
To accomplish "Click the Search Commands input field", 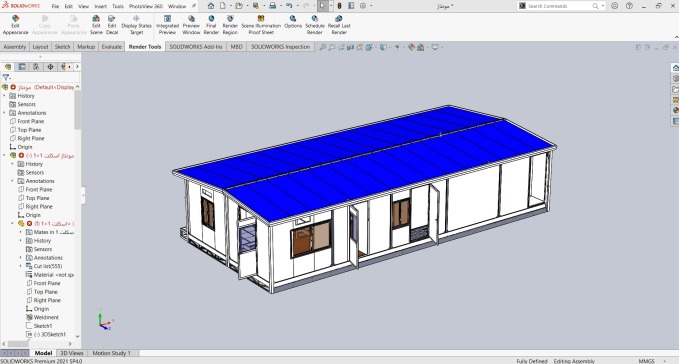I will (x=559, y=6).
